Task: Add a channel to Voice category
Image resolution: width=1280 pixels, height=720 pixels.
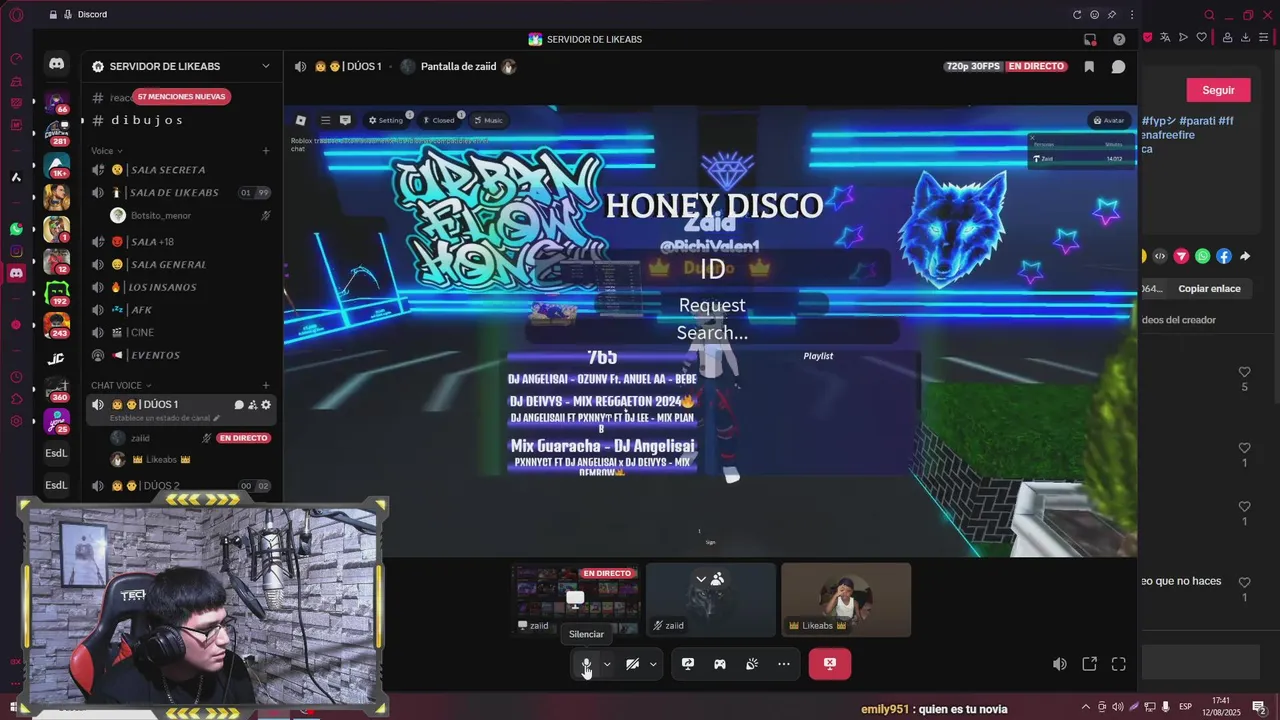Action: [x=266, y=151]
